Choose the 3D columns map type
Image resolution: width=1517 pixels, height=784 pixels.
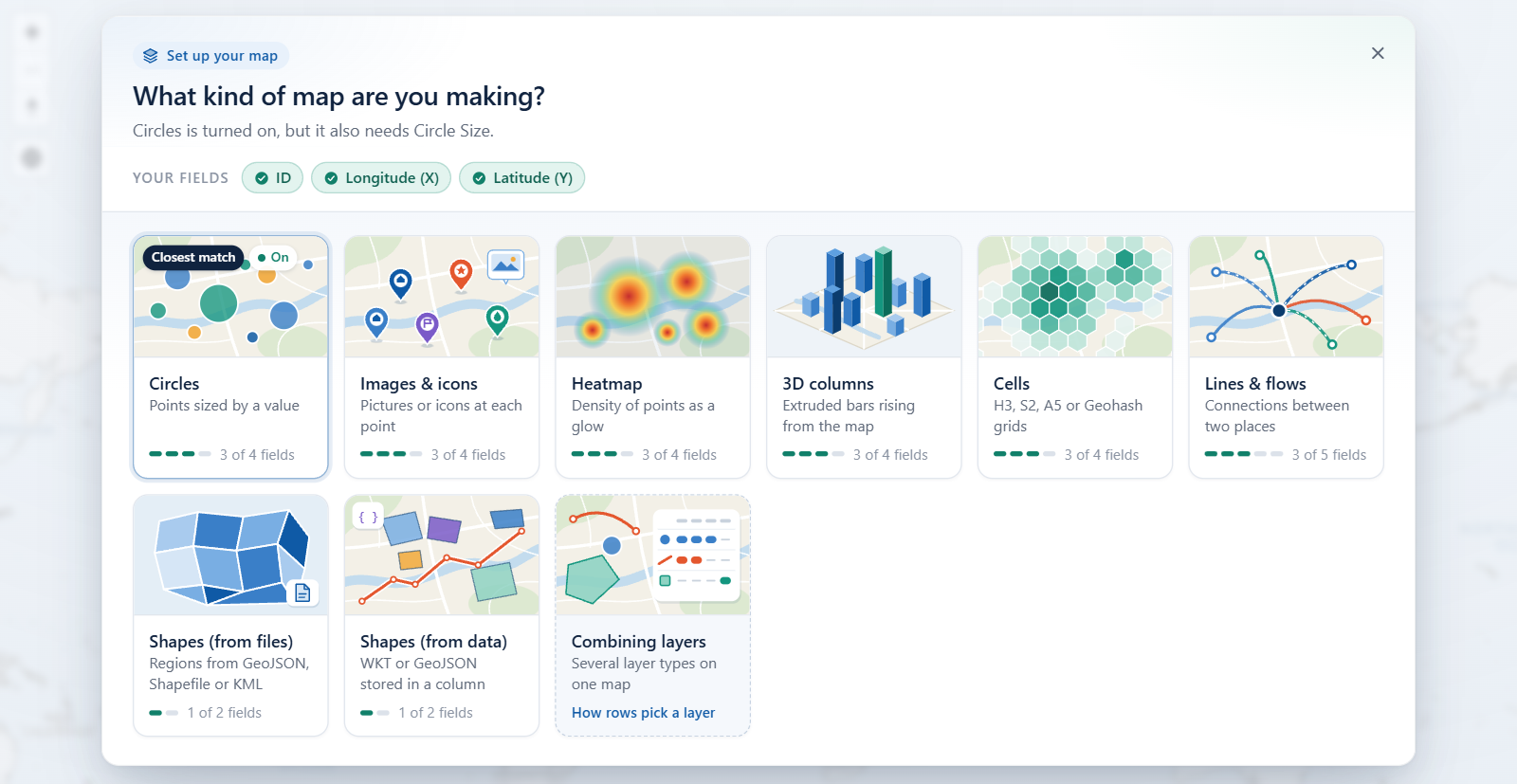pyautogui.click(x=864, y=357)
